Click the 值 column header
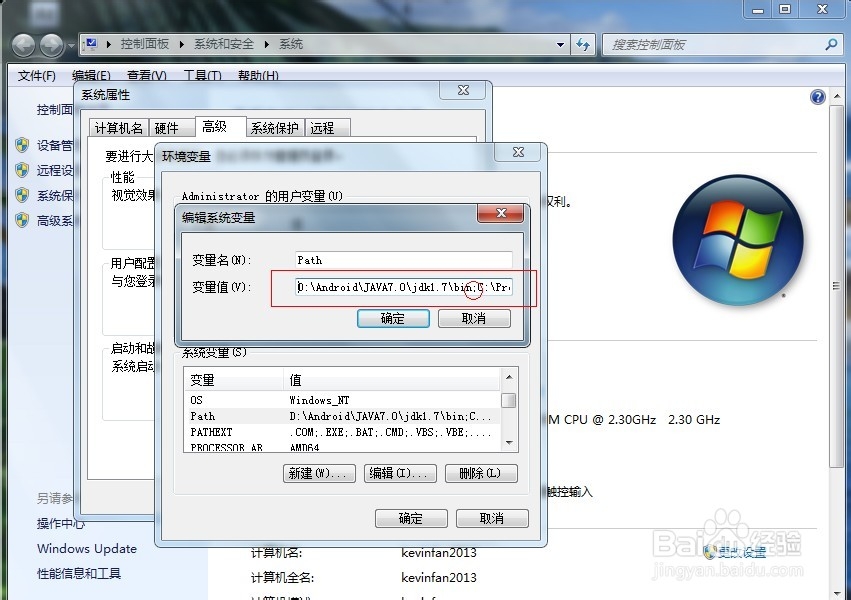 (391, 380)
